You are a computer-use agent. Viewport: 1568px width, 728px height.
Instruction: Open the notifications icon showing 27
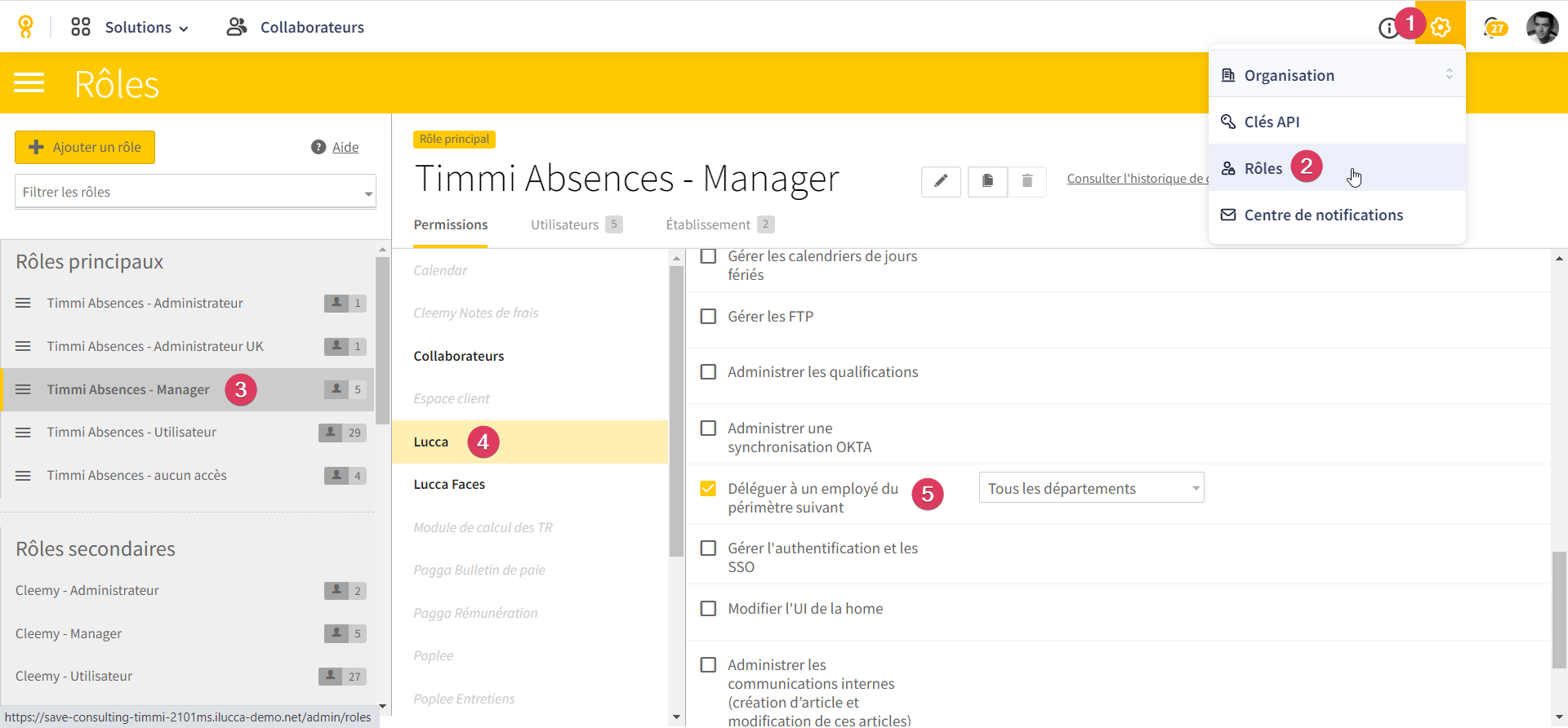coord(1495,28)
